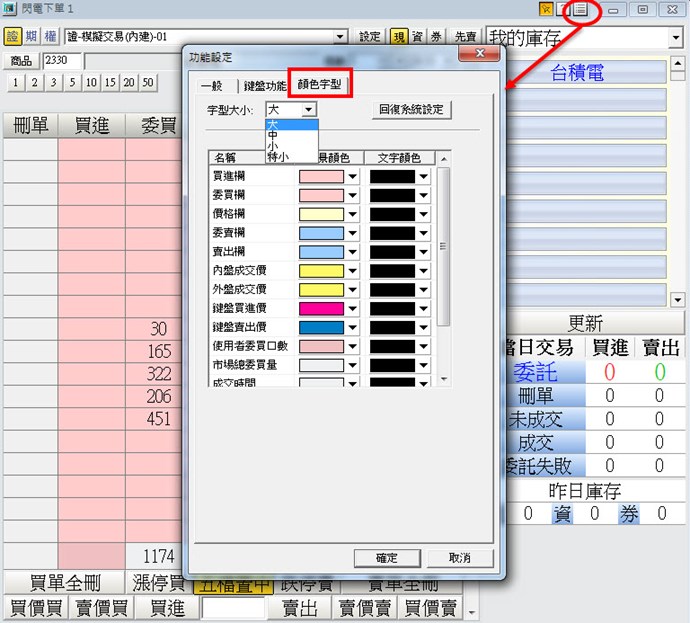Toggle the 資 margin trading button
The image size is (690, 623).
click(418, 36)
